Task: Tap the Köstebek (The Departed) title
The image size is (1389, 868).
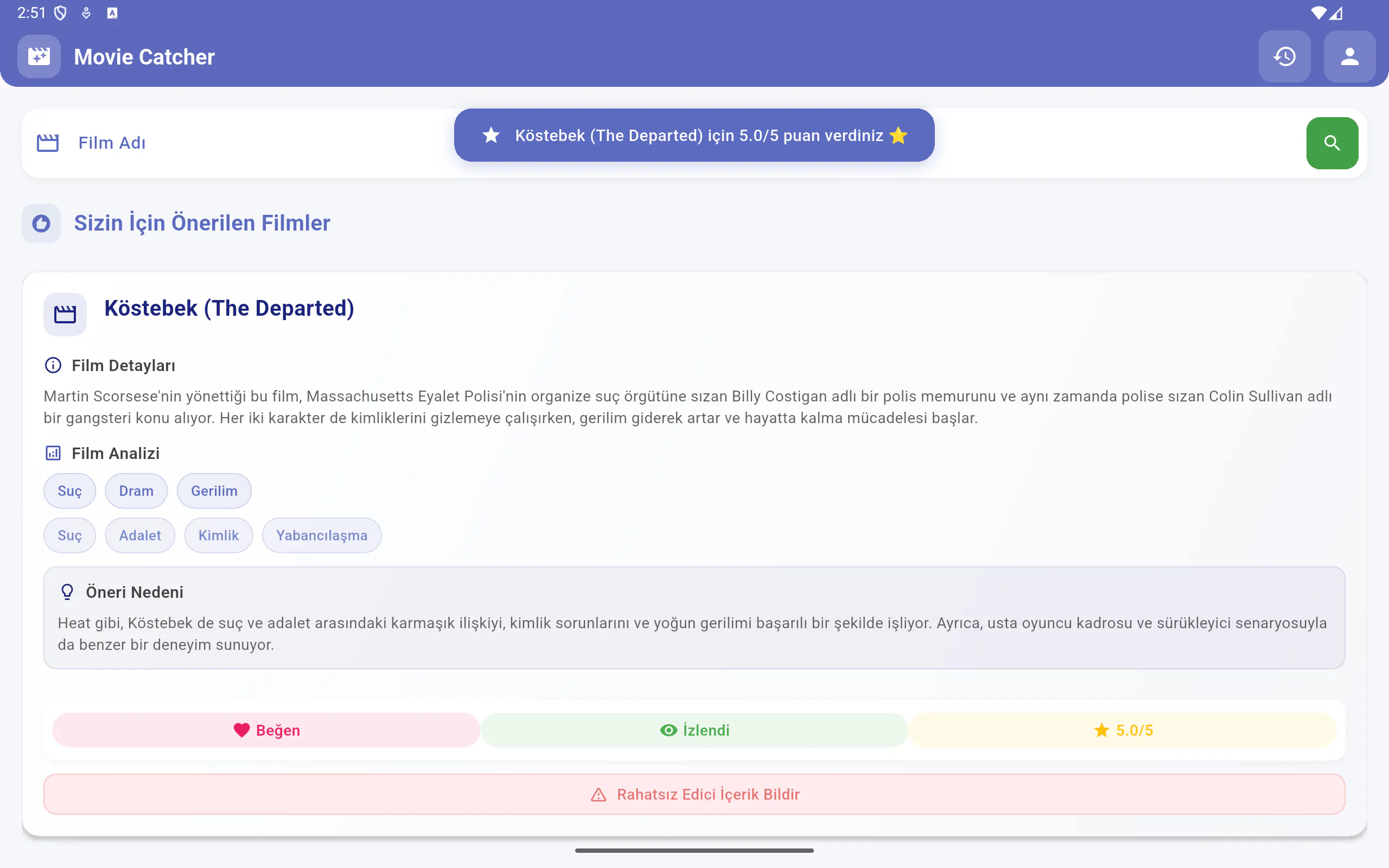Action: [229, 308]
